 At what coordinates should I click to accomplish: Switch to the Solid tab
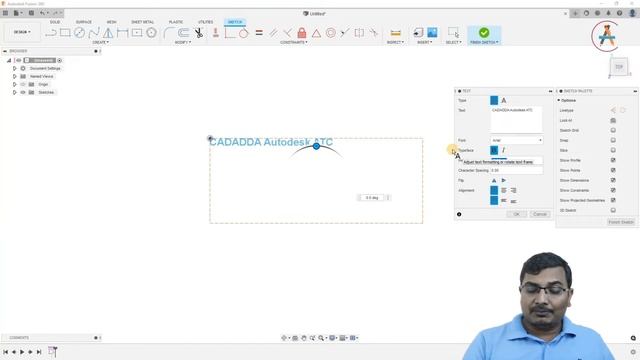pyautogui.click(x=55, y=22)
